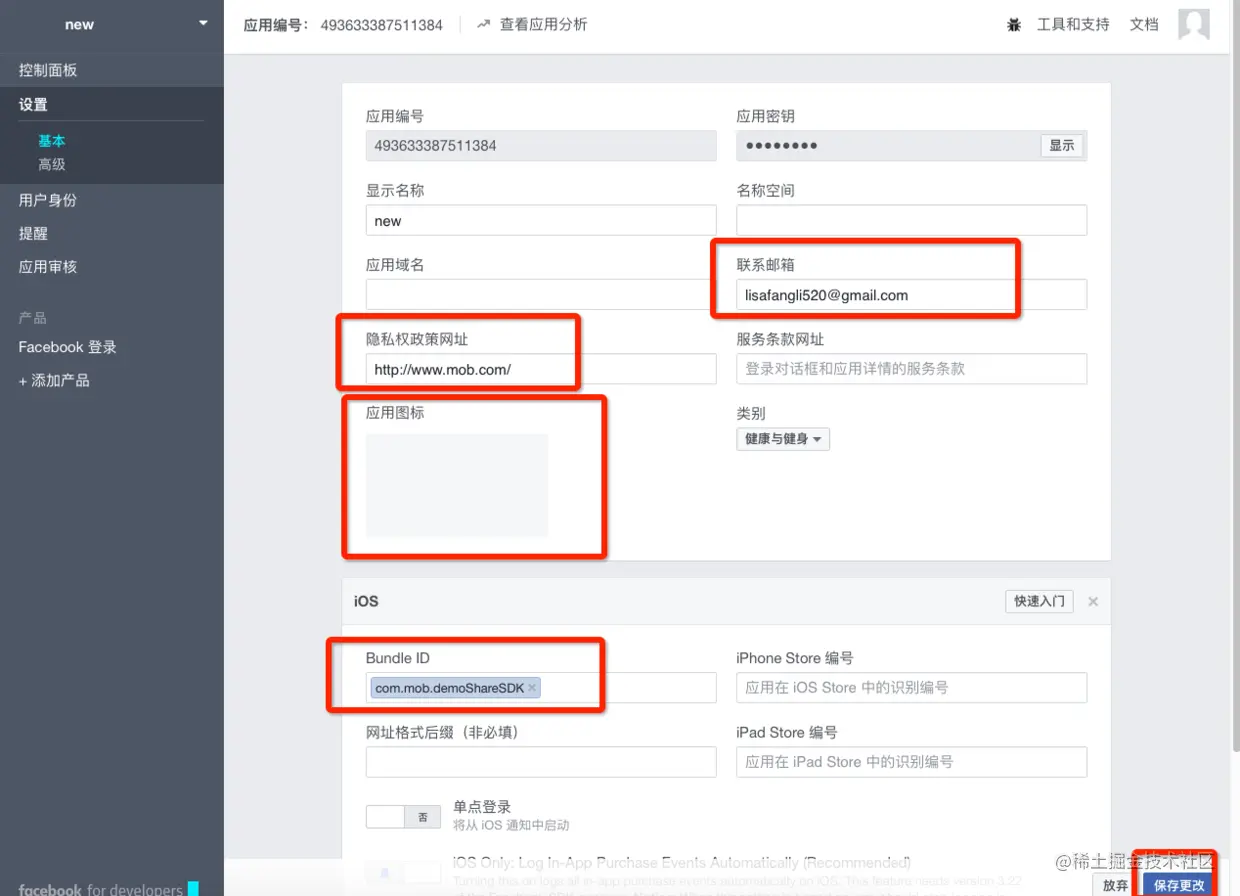Click the 显示名称 input field
1240x896 pixels.
pos(541,221)
